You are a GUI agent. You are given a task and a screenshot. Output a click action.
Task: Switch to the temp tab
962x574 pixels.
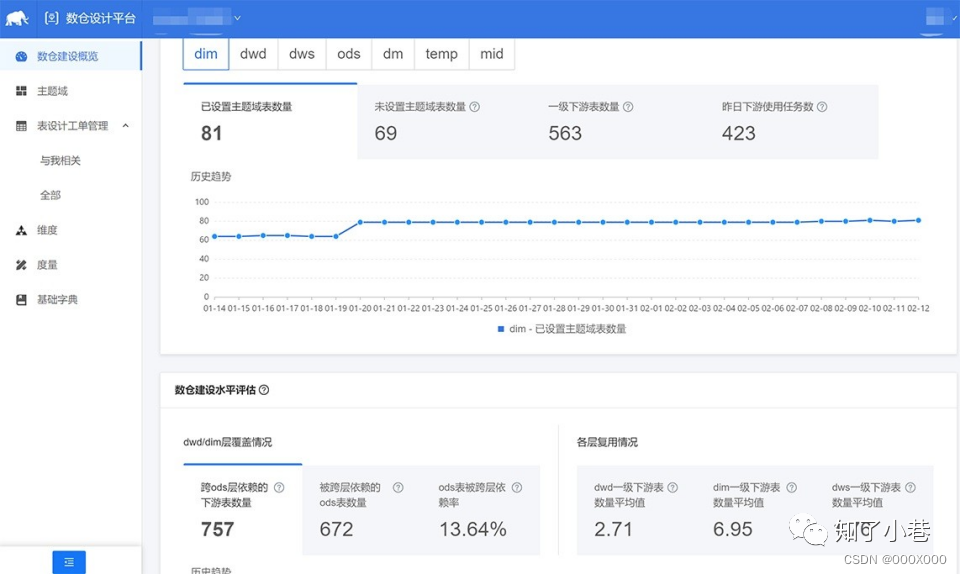442,54
